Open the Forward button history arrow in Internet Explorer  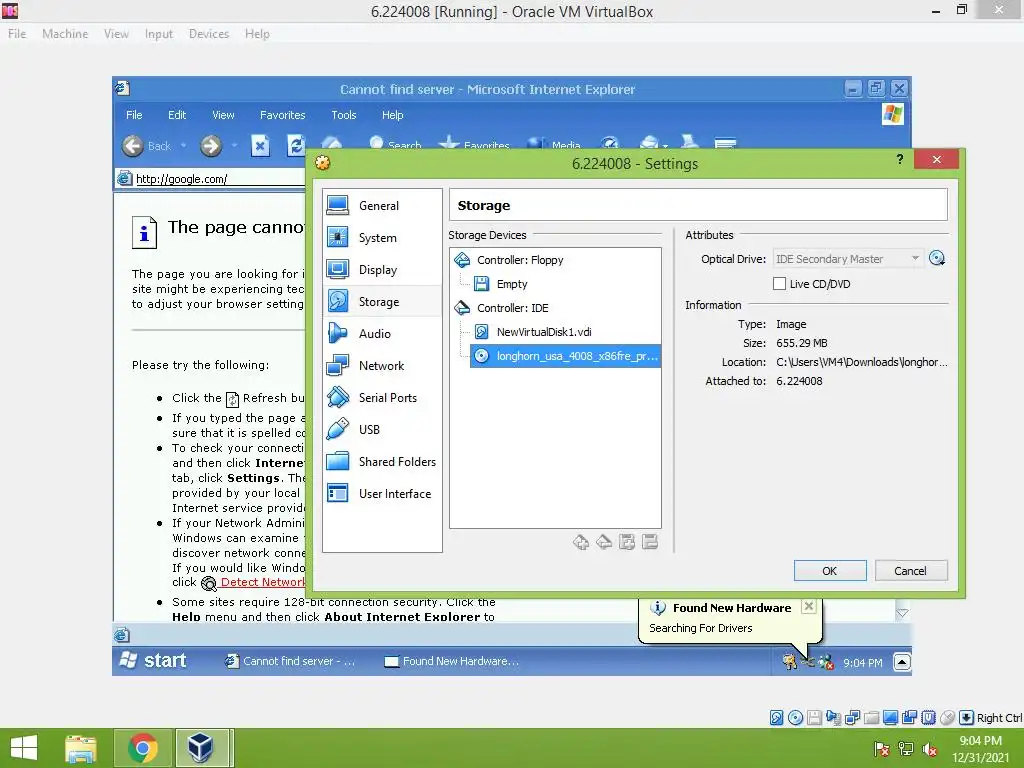pos(234,146)
